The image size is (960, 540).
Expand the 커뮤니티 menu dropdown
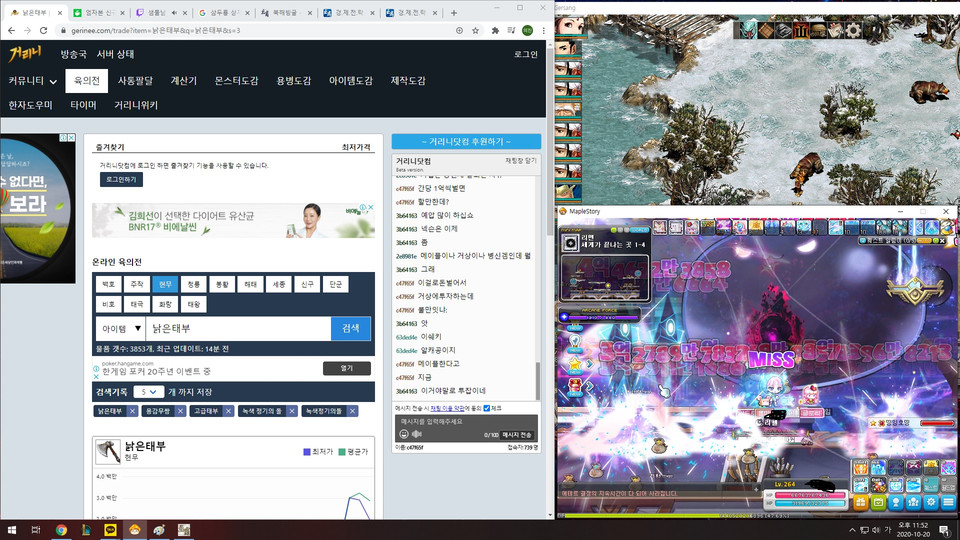pyautogui.click(x=33, y=80)
